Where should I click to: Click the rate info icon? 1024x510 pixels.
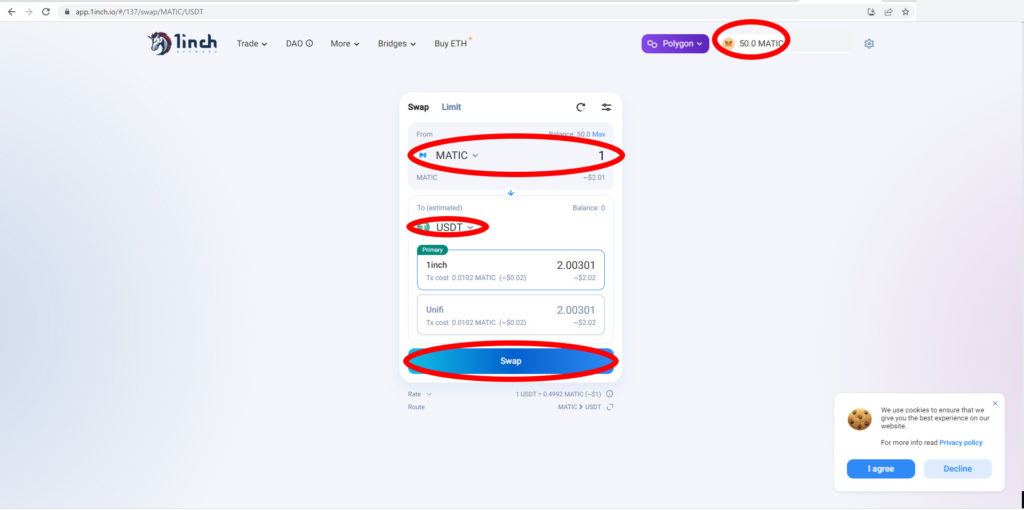(609, 394)
